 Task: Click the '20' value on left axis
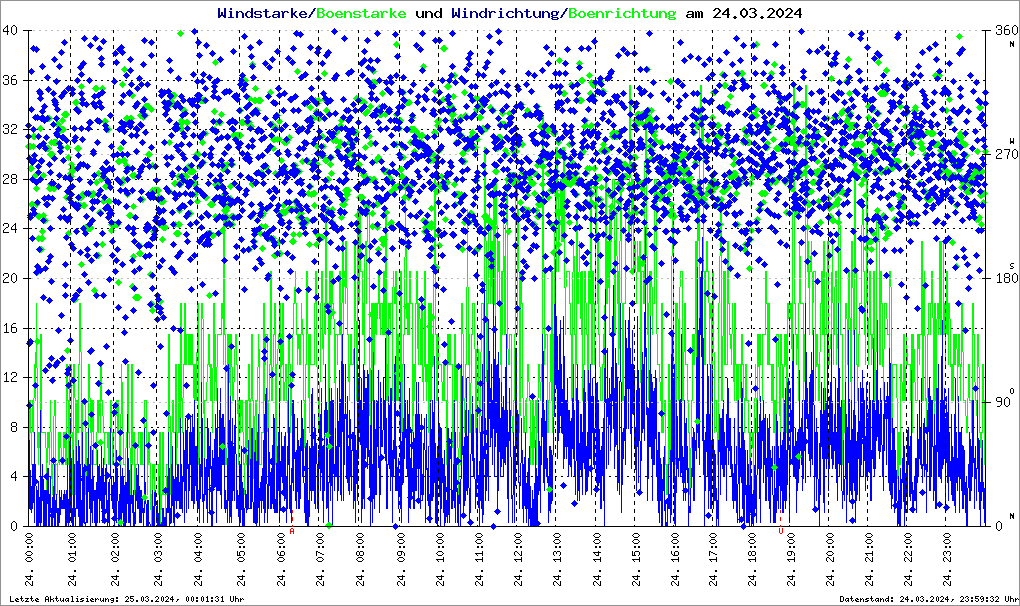pyautogui.click(x=11, y=278)
